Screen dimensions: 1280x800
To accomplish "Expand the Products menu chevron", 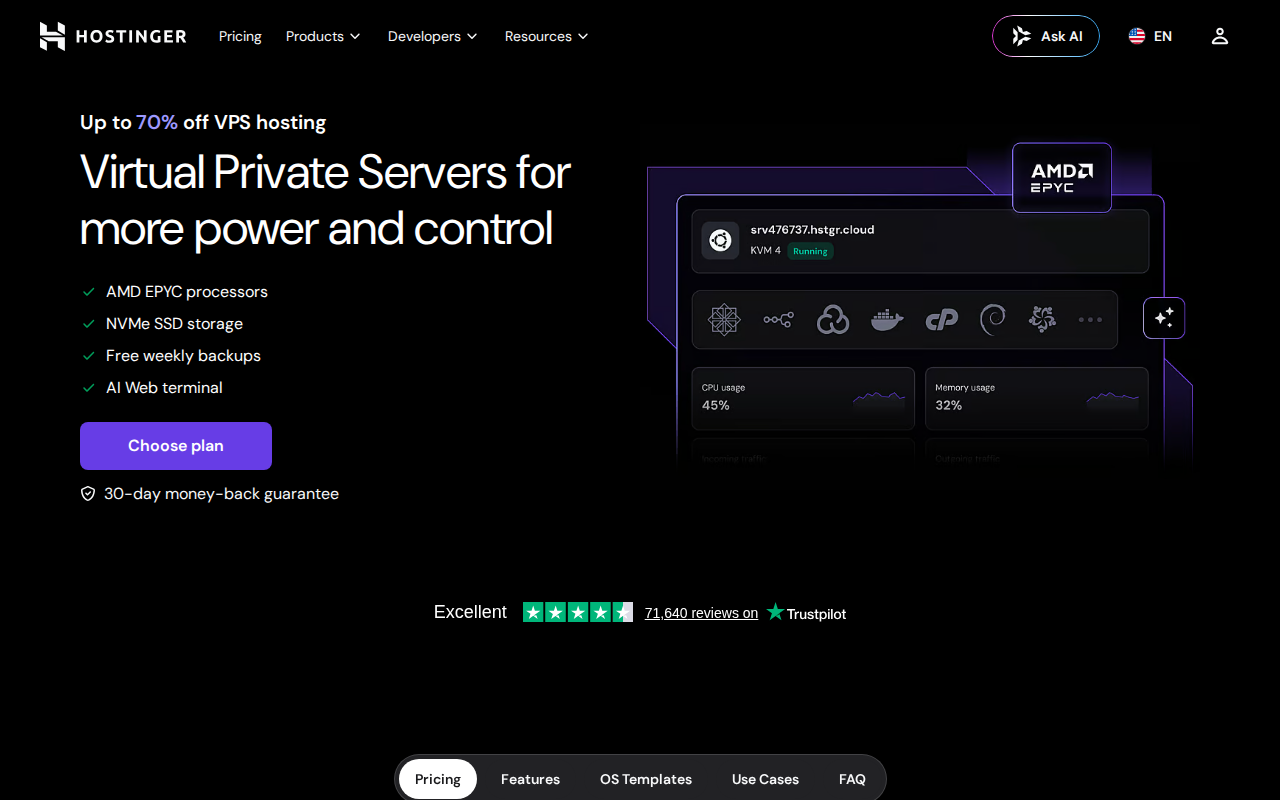I will click(354, 37).
